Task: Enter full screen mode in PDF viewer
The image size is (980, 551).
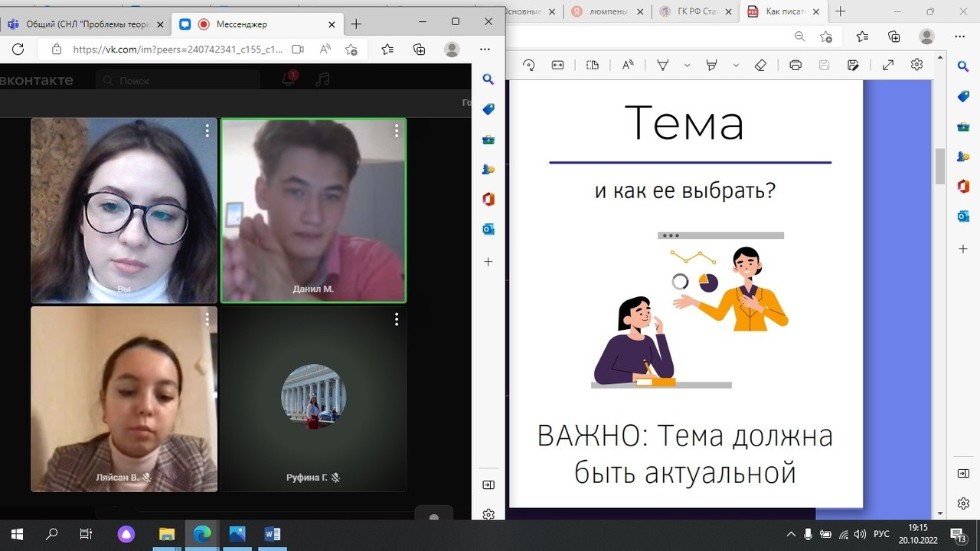Action: (888, 65)
